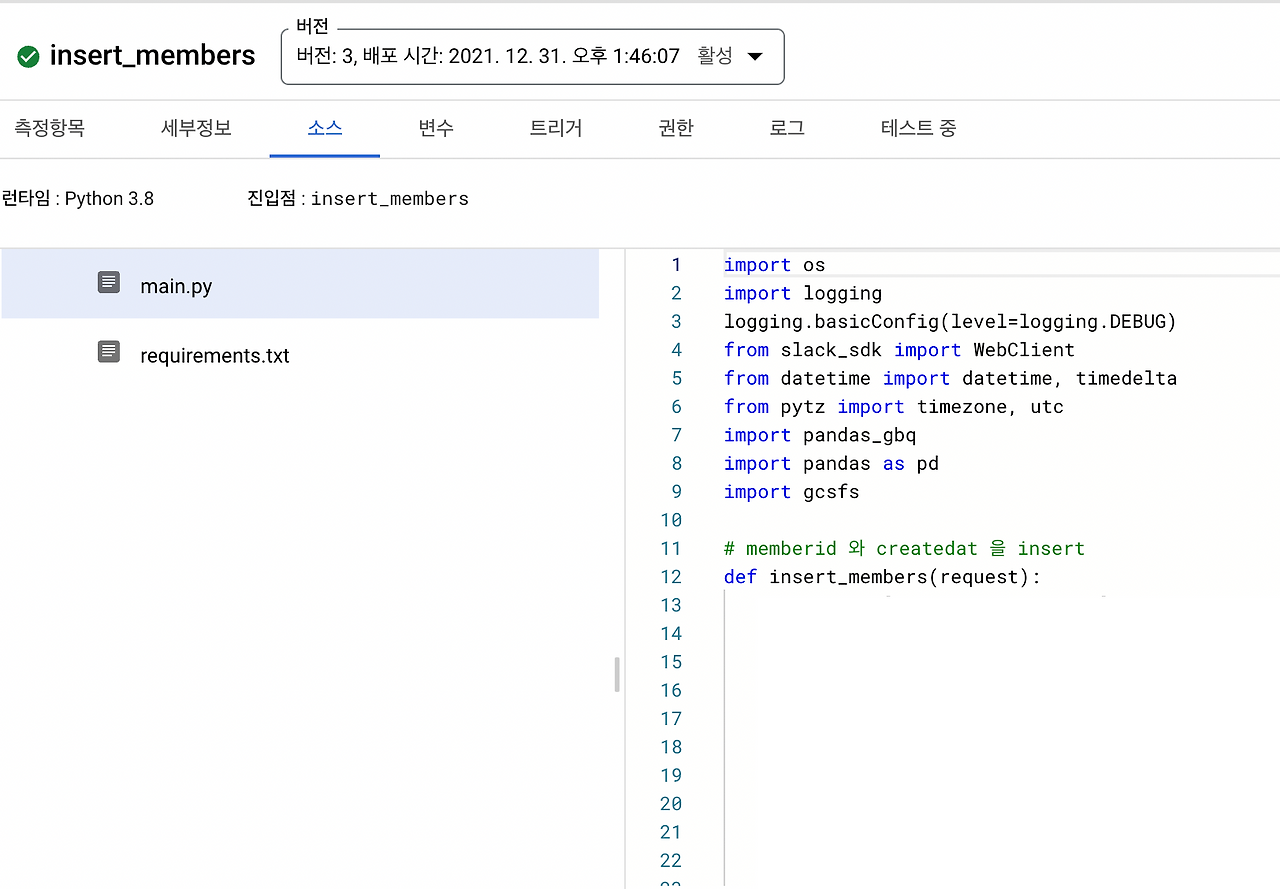Screen dimensions: 1280x889
Task: Click the 'import pandas_gbq' line
Action: point(820,435)
